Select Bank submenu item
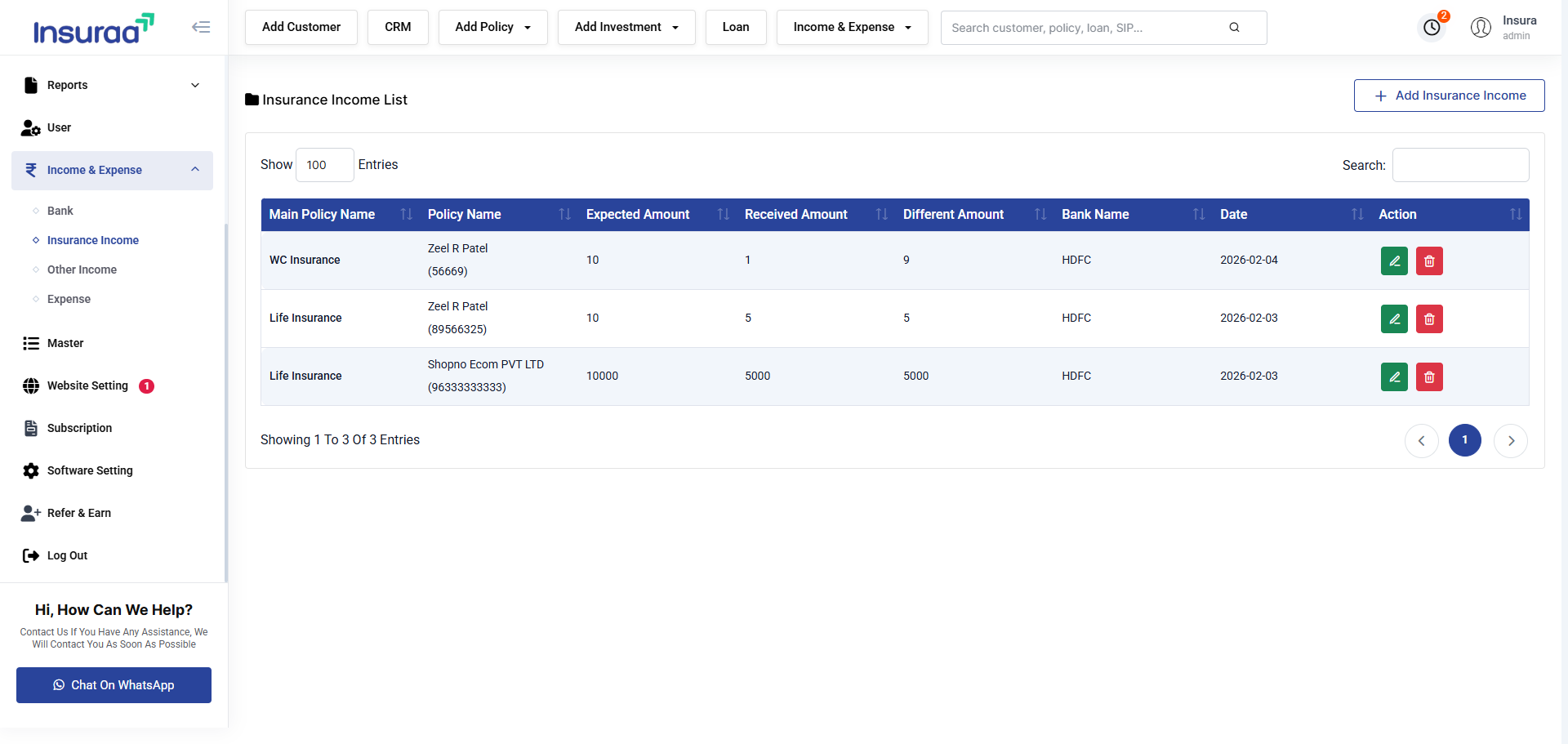 pos(60,211)
